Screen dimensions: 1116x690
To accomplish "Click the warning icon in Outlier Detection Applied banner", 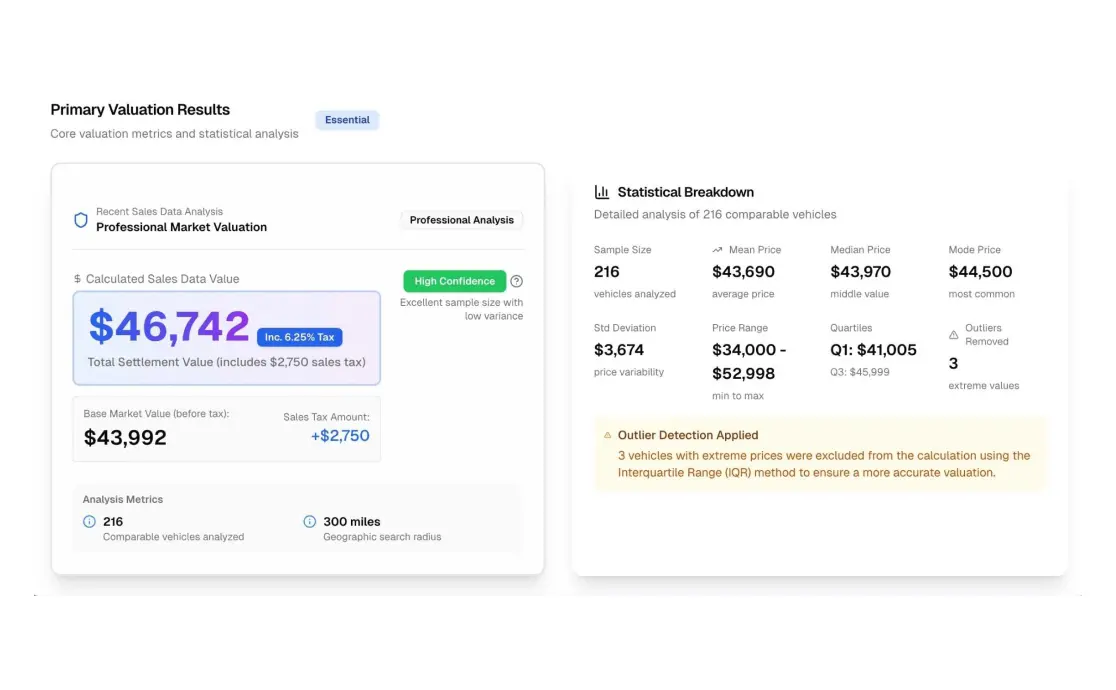I will (608, 436).
